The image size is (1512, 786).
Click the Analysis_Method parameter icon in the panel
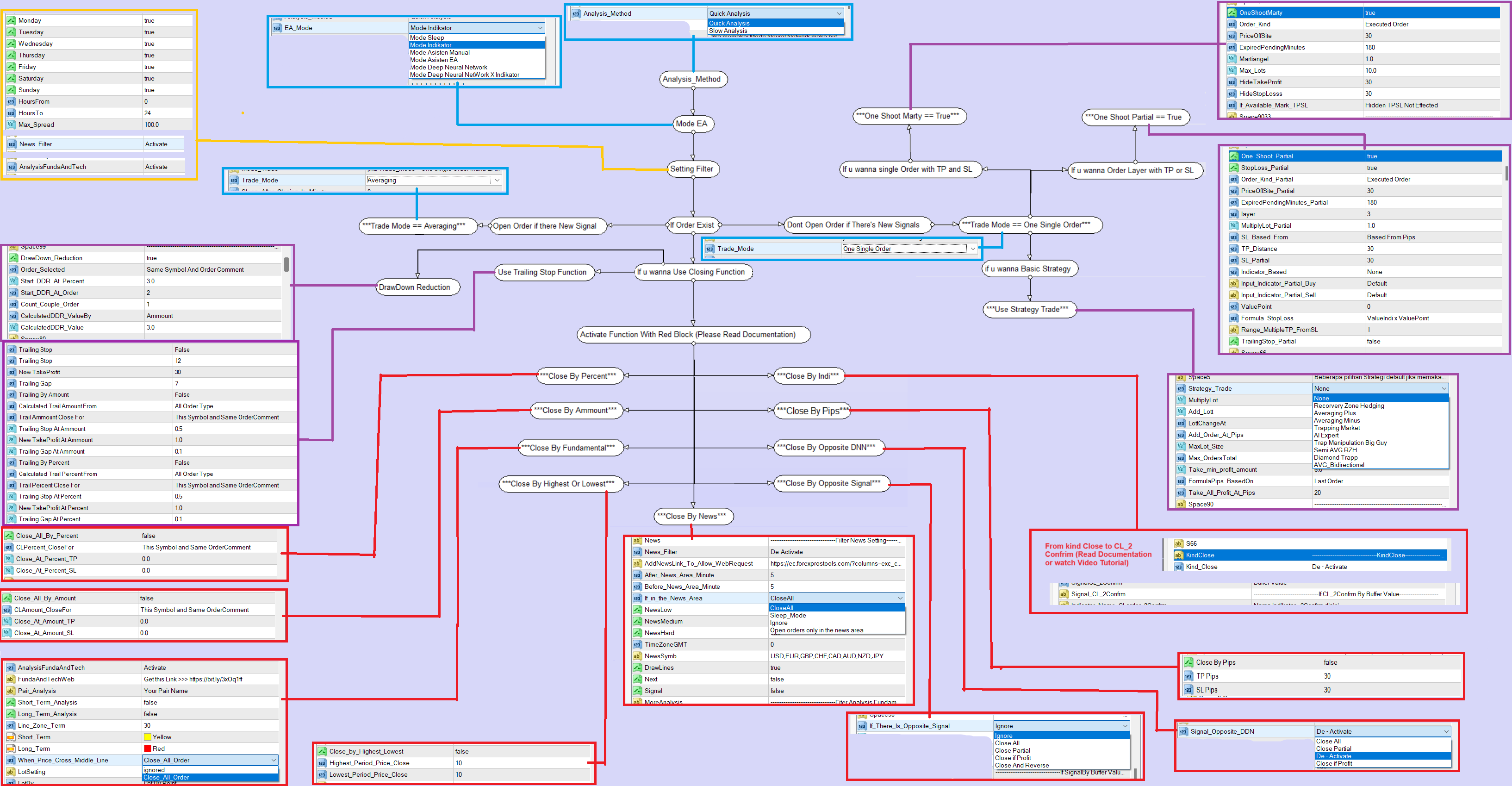coord(576,13)
